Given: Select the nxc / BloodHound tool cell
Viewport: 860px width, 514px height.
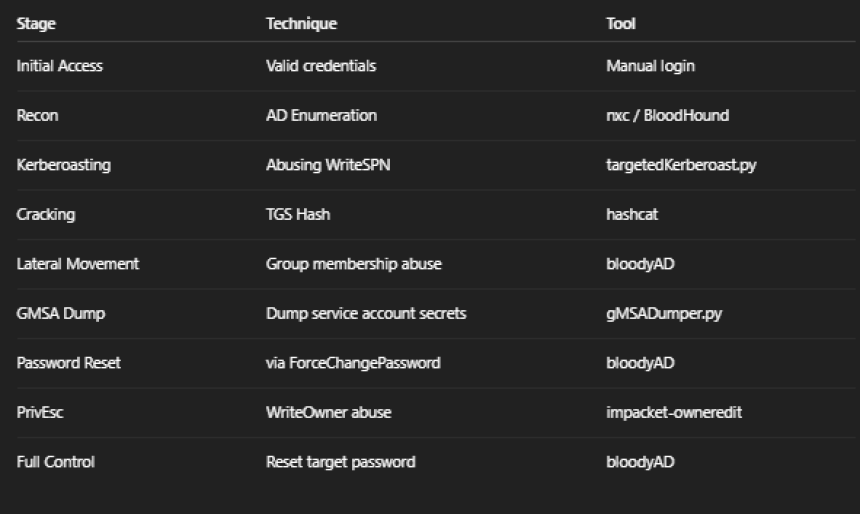Looking at the screenshot, I should (667, 115).
